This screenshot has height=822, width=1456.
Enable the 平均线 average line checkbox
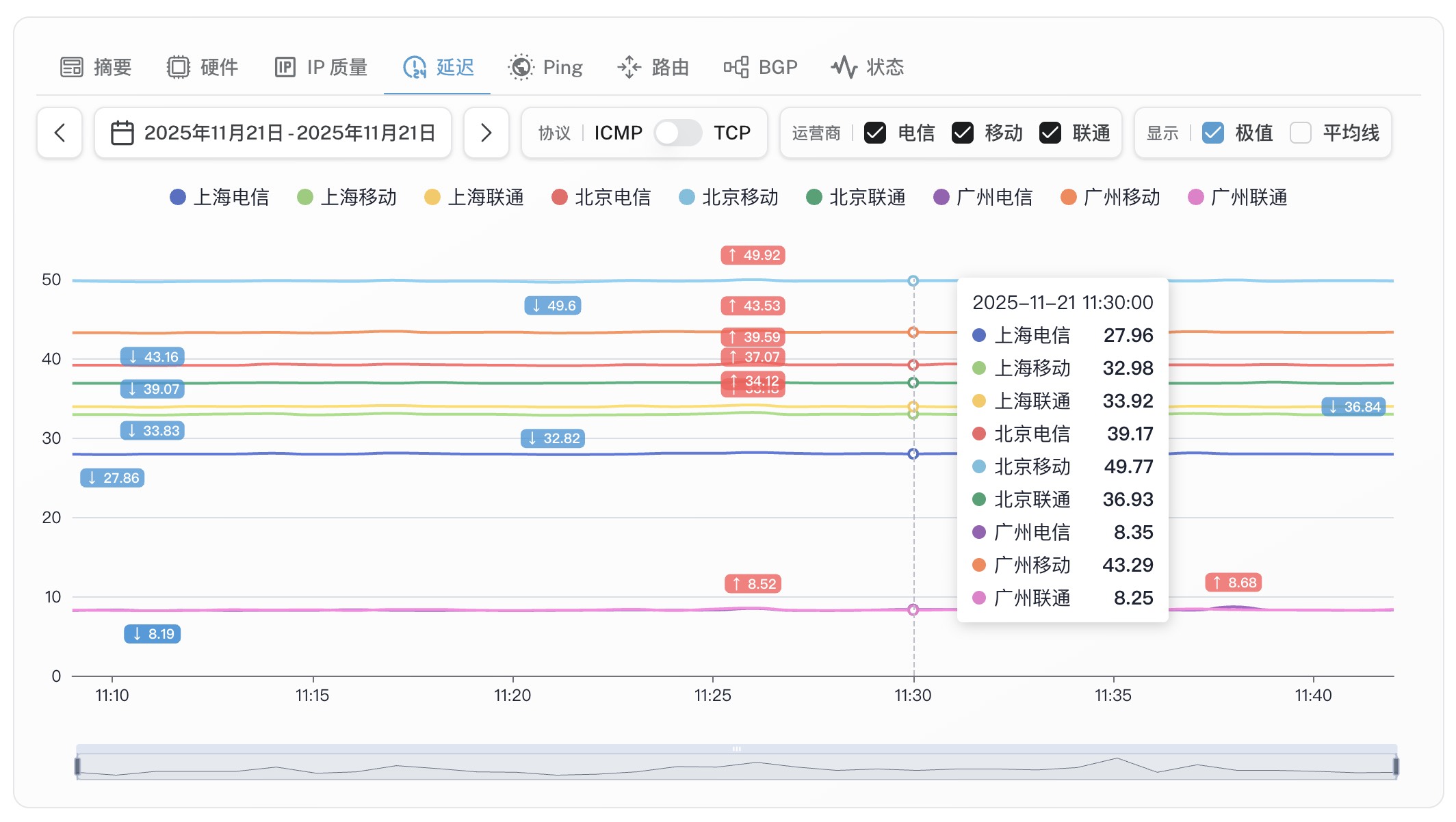coord(1300,133)
